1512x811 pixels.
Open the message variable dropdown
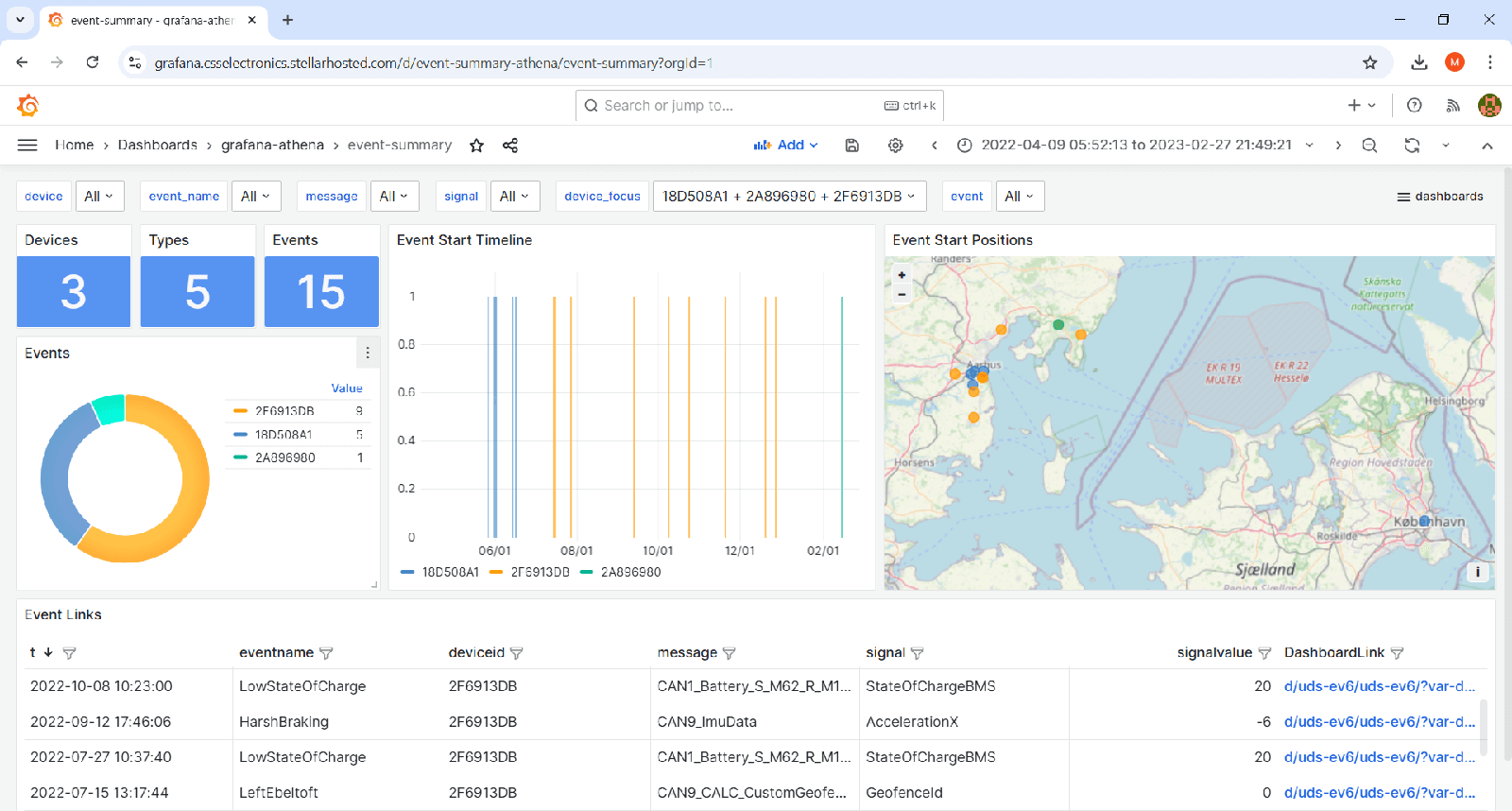point(394,196)
